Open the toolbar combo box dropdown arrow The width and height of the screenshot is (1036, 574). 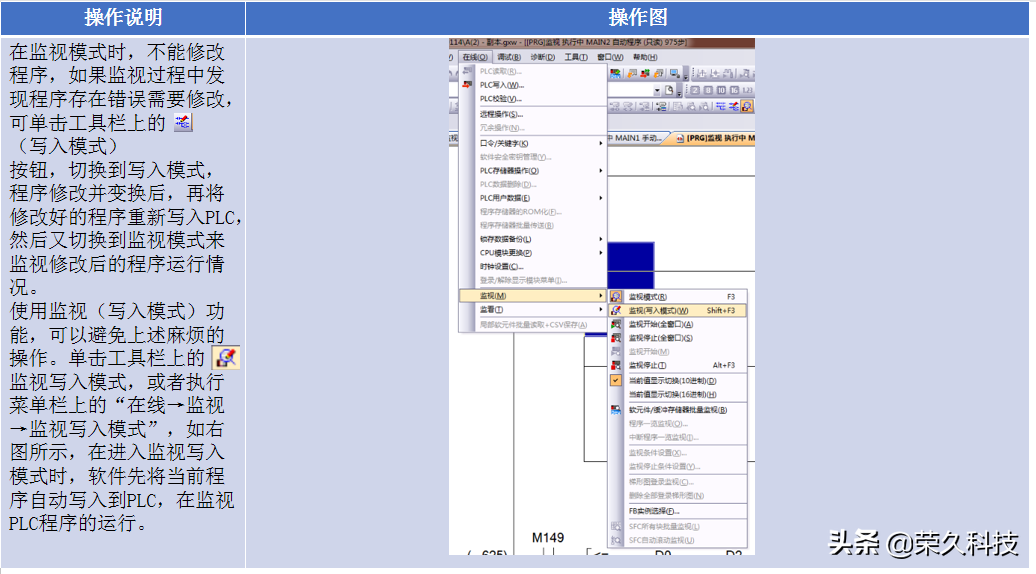[657, 90]
